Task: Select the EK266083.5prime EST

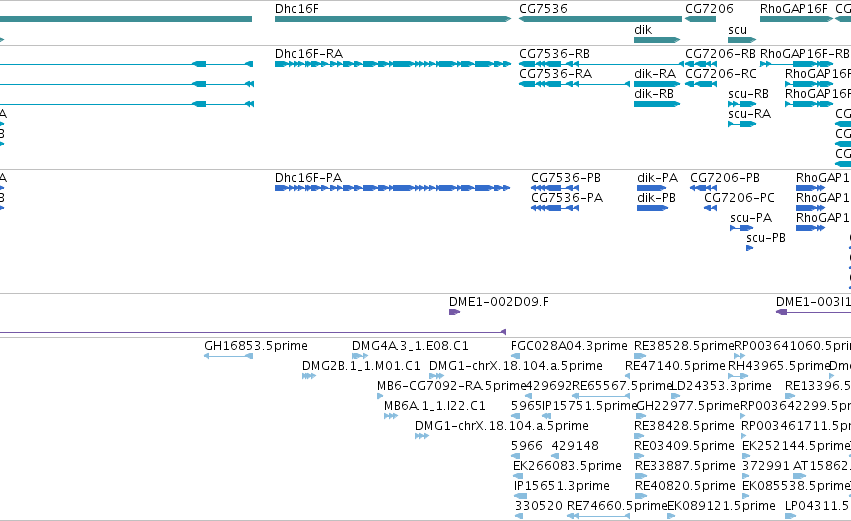Action: pyautogui.click(x=518, y=477)
